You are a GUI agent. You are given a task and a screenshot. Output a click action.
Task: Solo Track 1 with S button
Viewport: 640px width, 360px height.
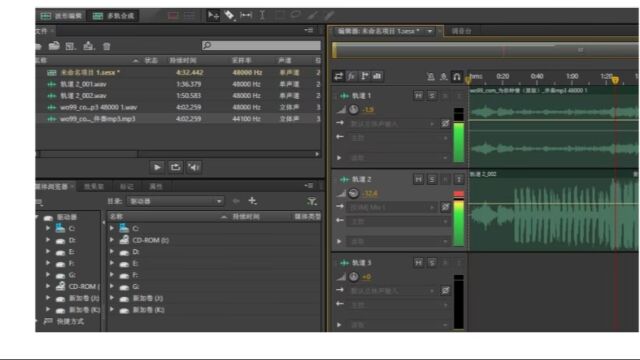tap(432, 96)
